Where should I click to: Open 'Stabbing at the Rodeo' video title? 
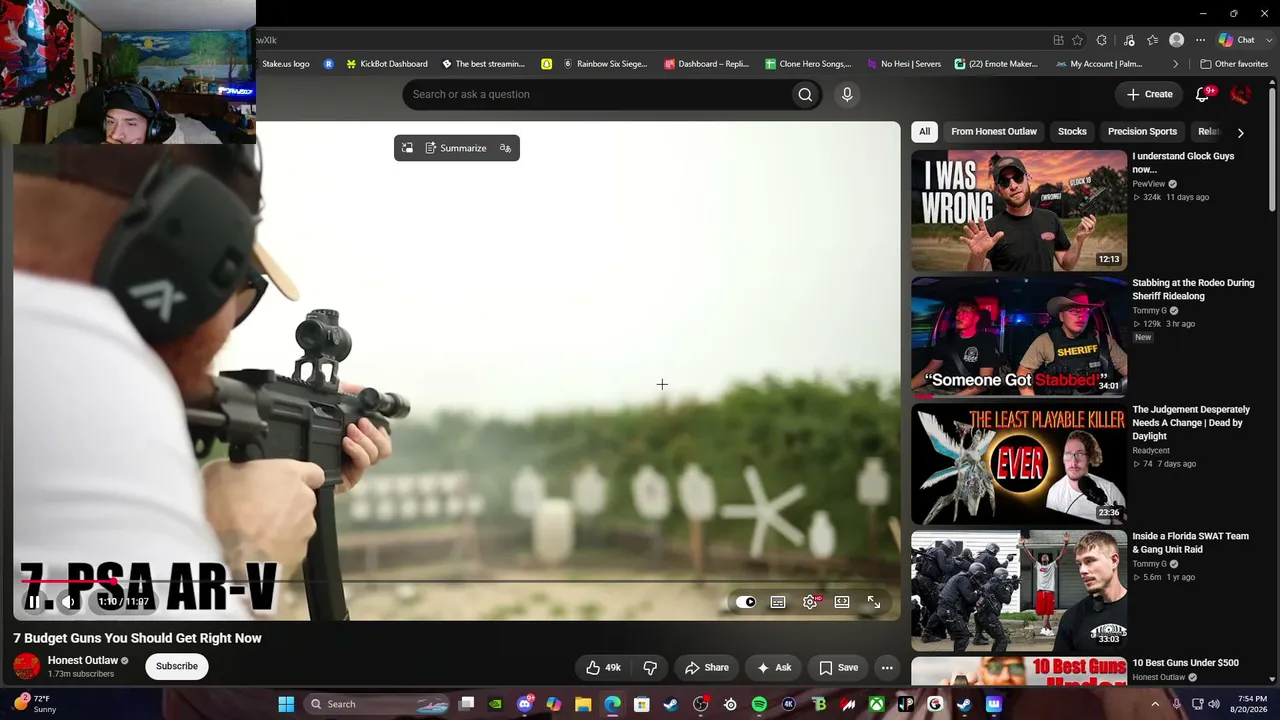point(1193,289)
